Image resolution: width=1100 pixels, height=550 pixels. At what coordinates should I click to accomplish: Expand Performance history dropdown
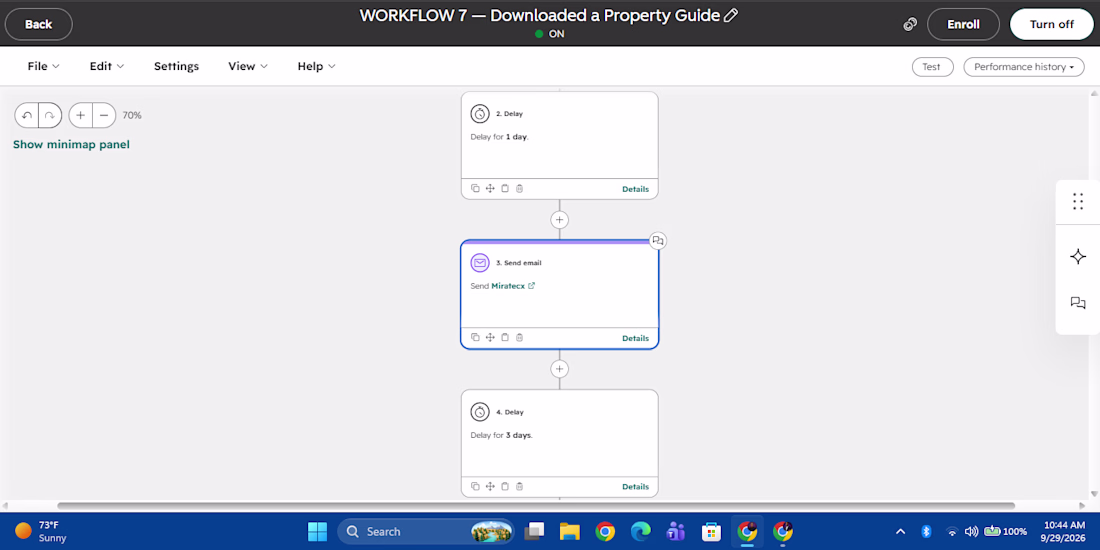(x=1024, y=67)
